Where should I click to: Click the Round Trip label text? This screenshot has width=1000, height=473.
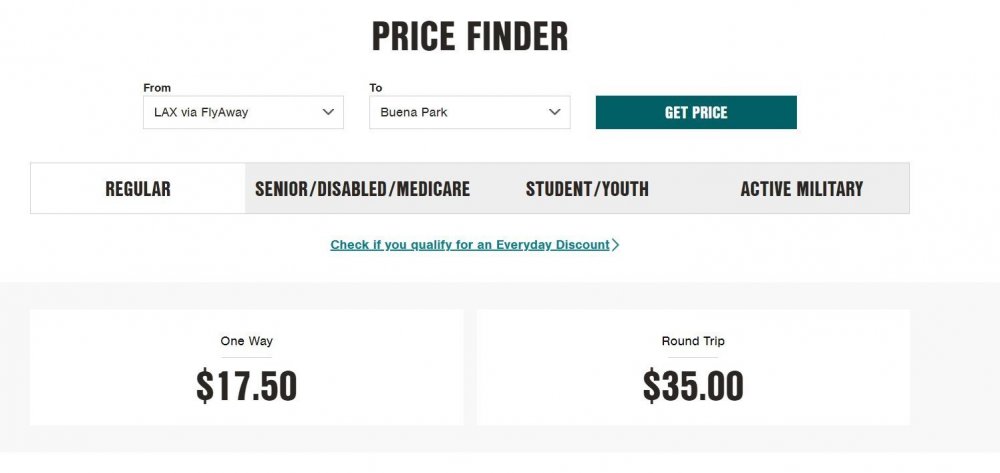693,341
